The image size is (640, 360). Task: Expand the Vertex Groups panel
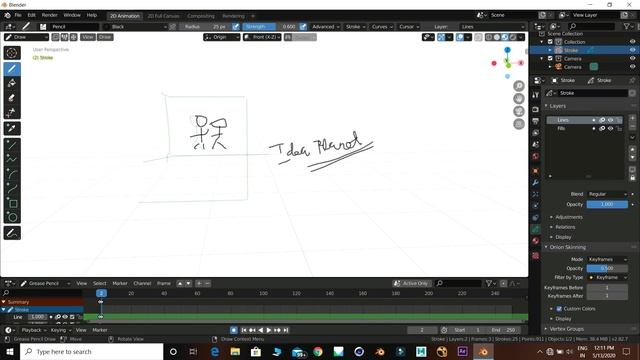click(x=566, y=329)
